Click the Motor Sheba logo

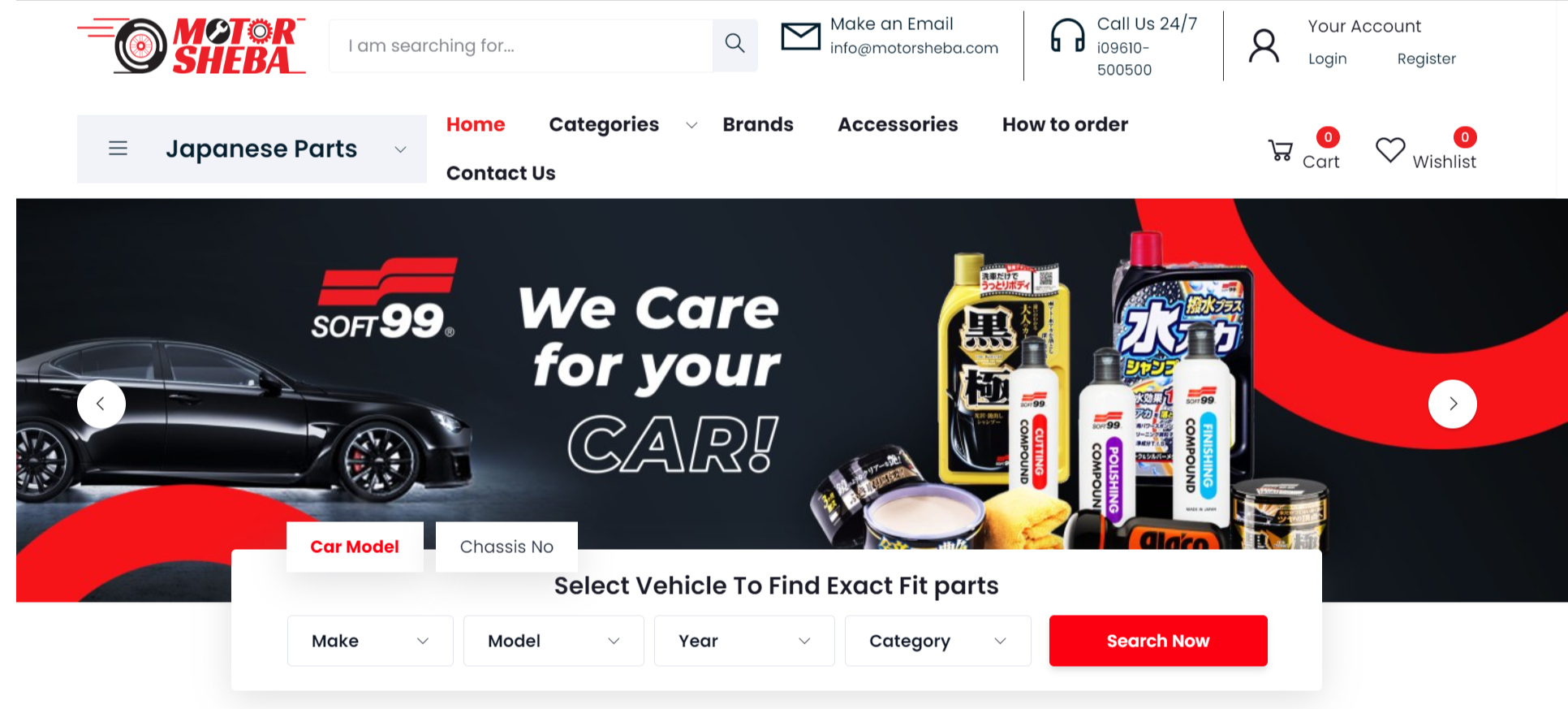192,45
